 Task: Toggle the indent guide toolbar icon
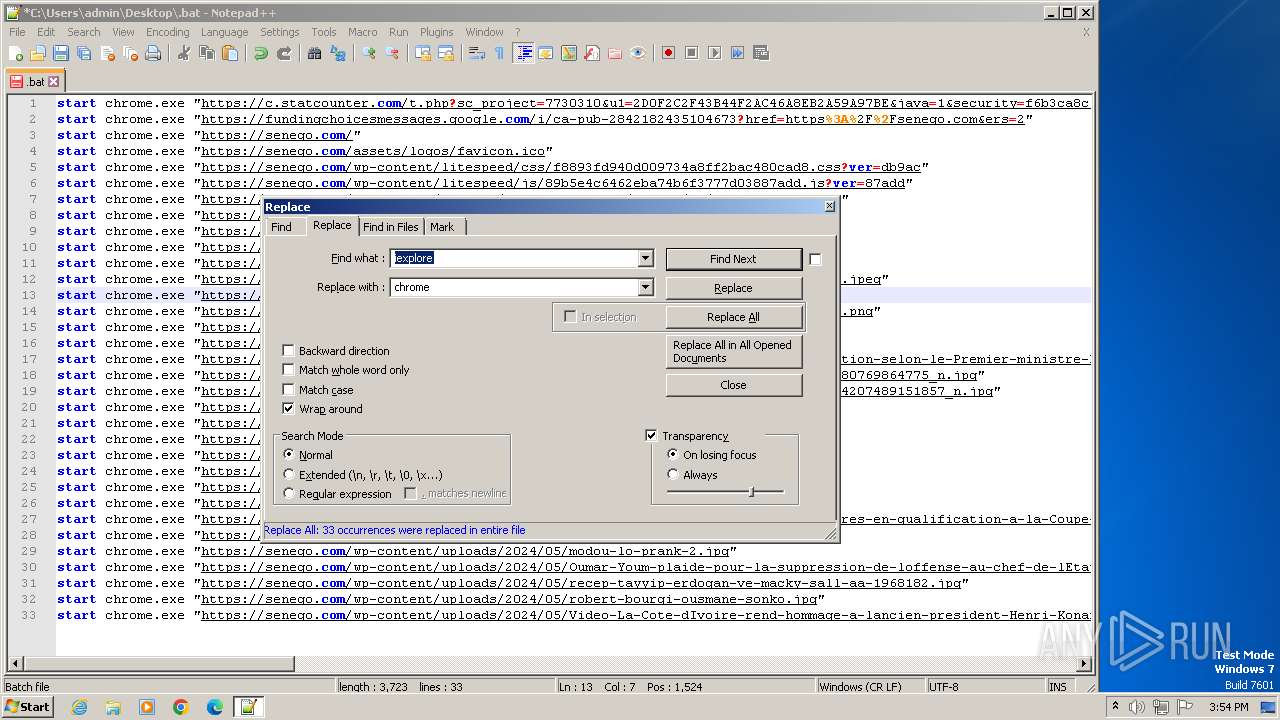(523, 53)
